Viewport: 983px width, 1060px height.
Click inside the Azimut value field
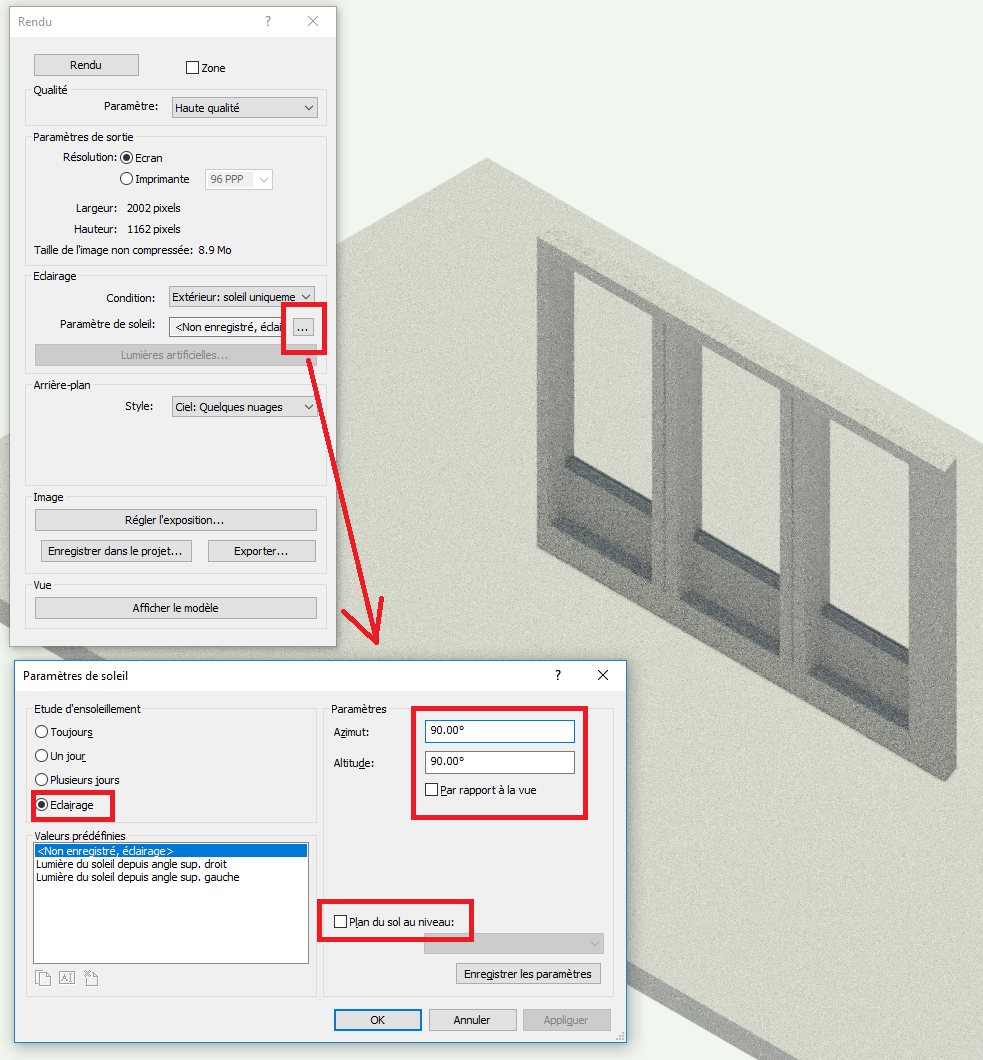click(x=498, y=731)
